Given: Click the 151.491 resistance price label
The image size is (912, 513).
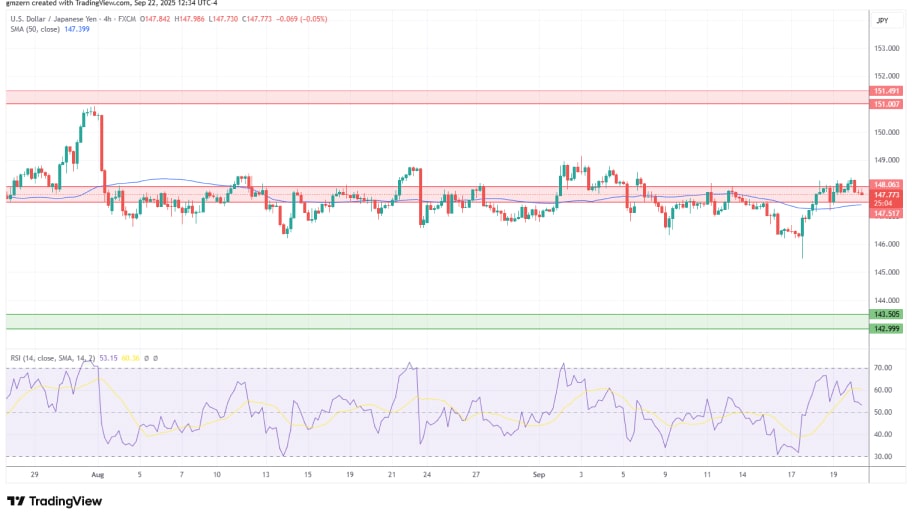Looking at the screenshot, I should (888, 91).
